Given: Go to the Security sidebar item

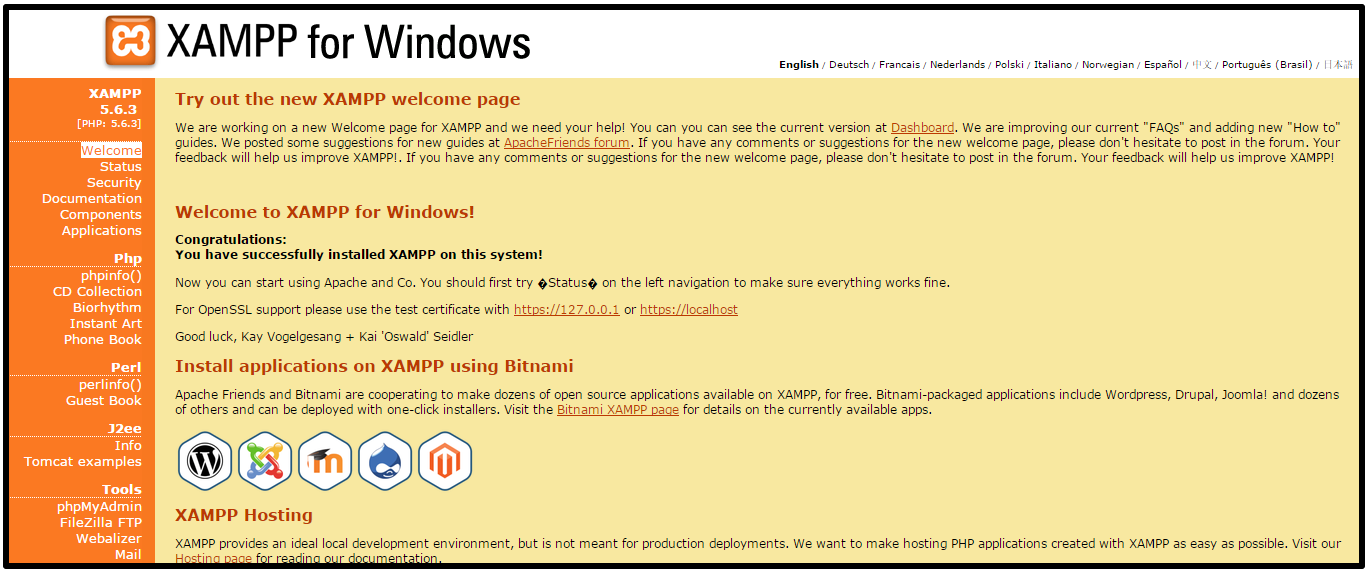Looking at the screenshot, I should 114,183.
